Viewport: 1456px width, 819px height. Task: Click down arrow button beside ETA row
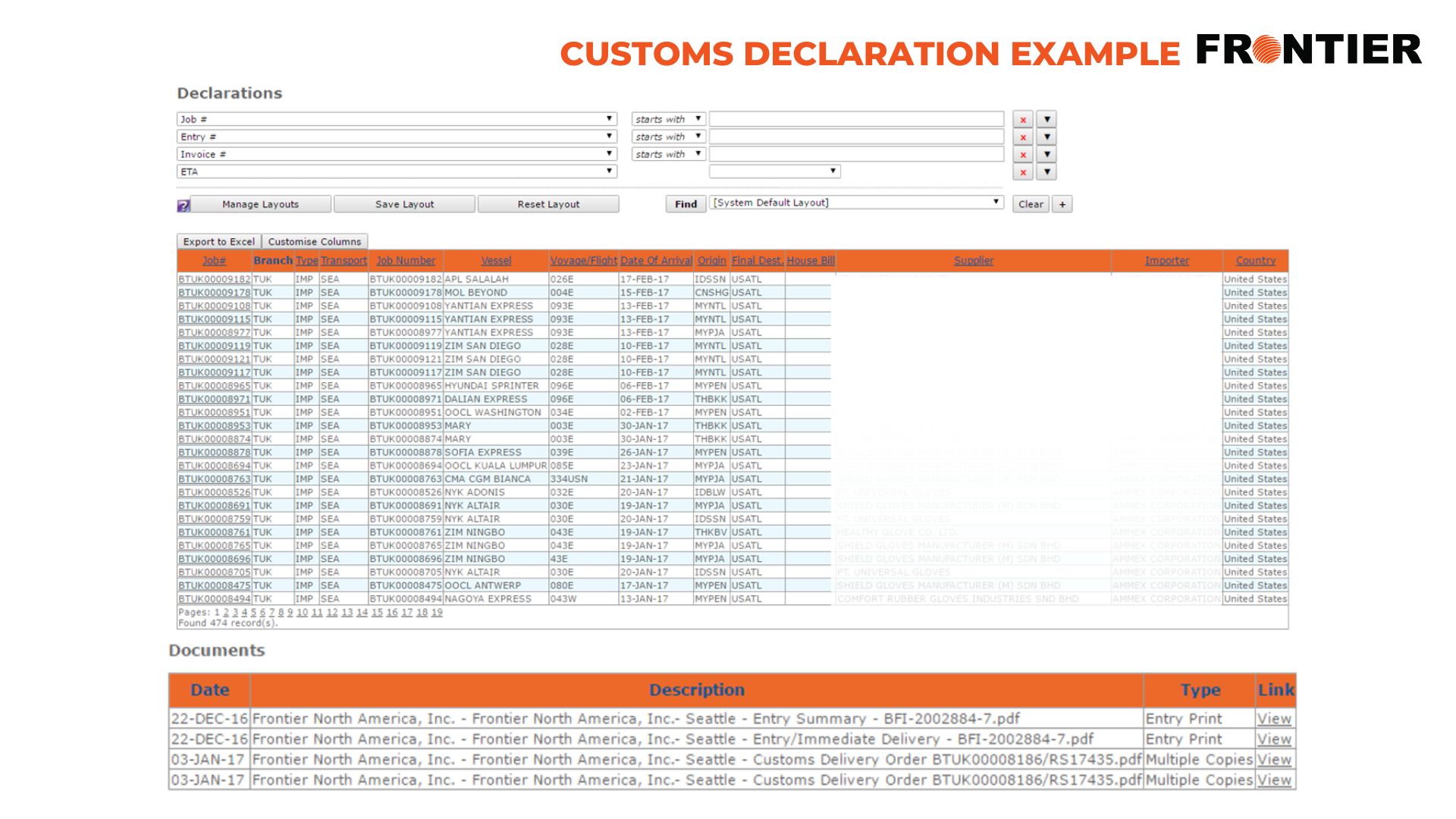(x=1046, y=172)
